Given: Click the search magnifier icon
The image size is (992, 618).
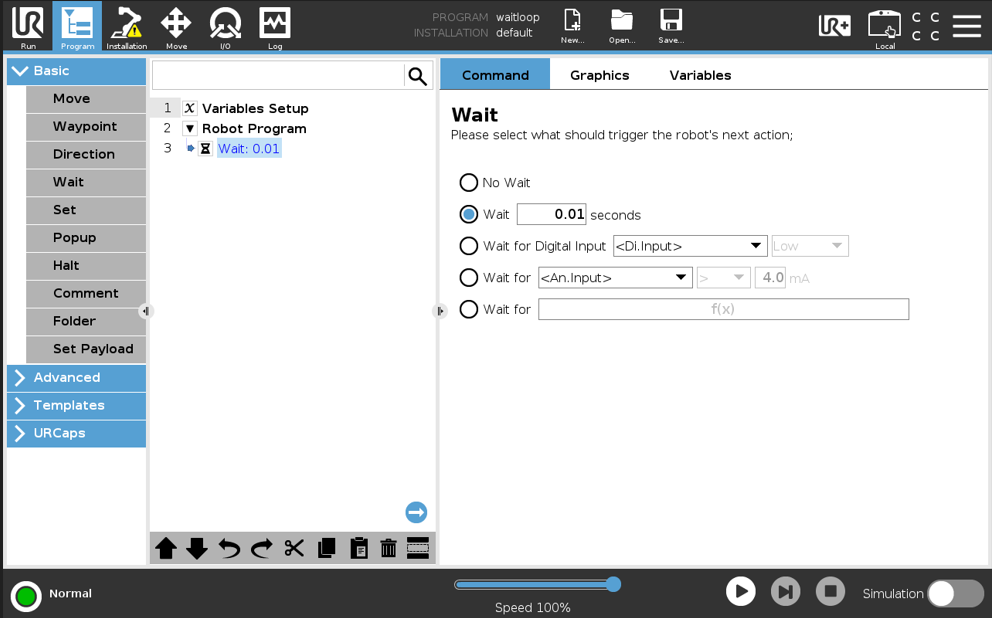Looking at the screenshot, I should pos(418,76).
